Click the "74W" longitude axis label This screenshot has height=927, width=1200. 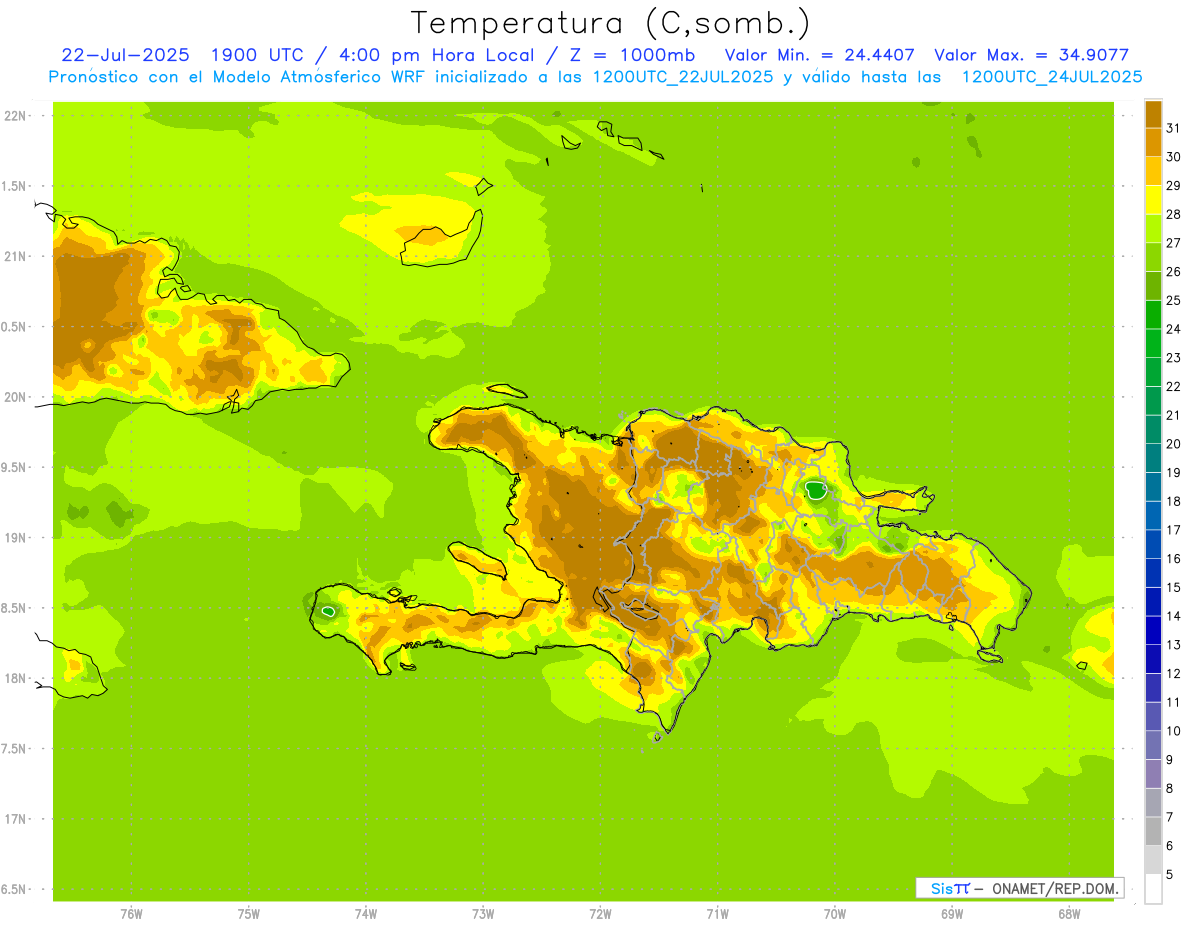366,914
